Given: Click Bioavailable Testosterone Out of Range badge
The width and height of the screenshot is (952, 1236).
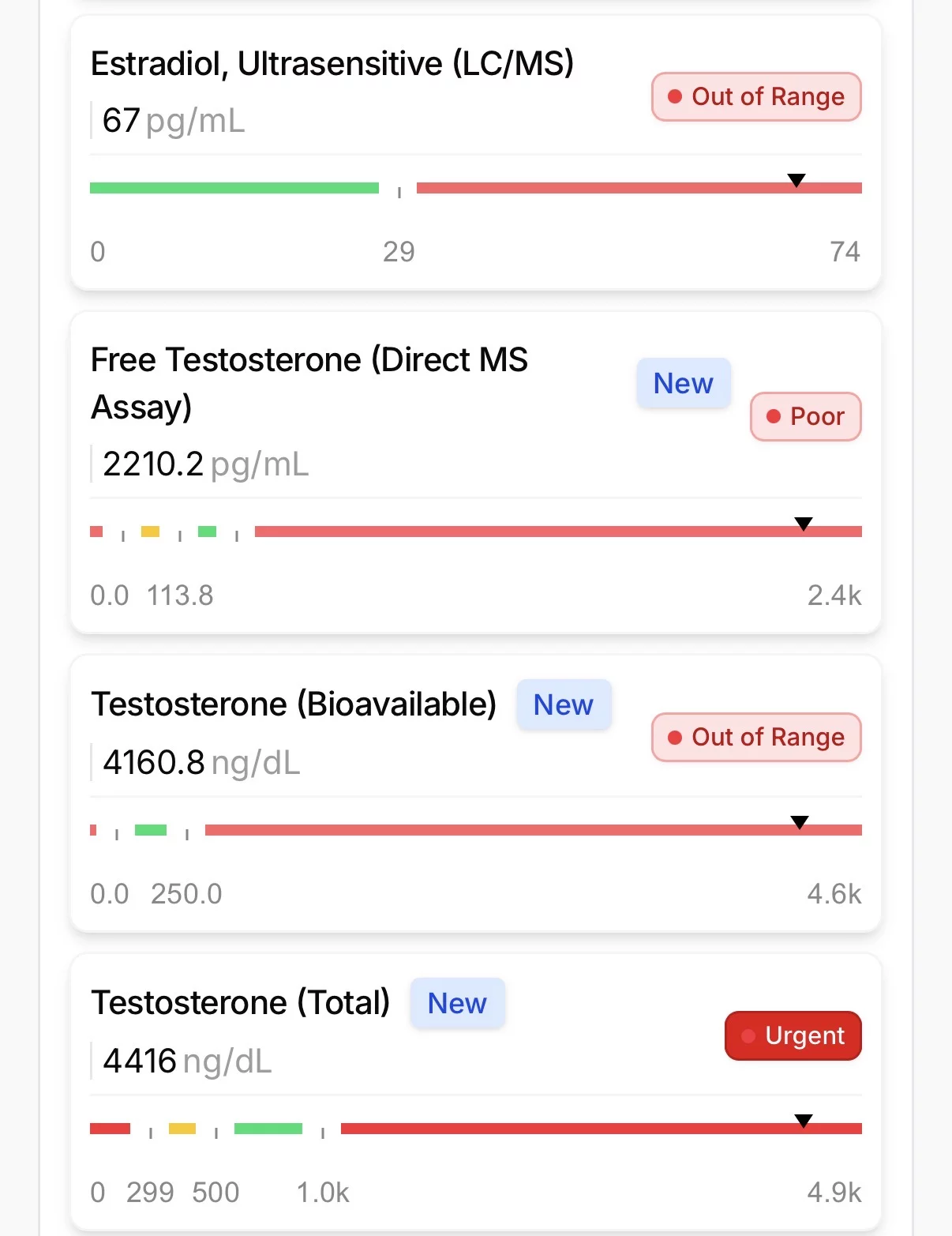Looking at the screenshot, I should (756, 738).
